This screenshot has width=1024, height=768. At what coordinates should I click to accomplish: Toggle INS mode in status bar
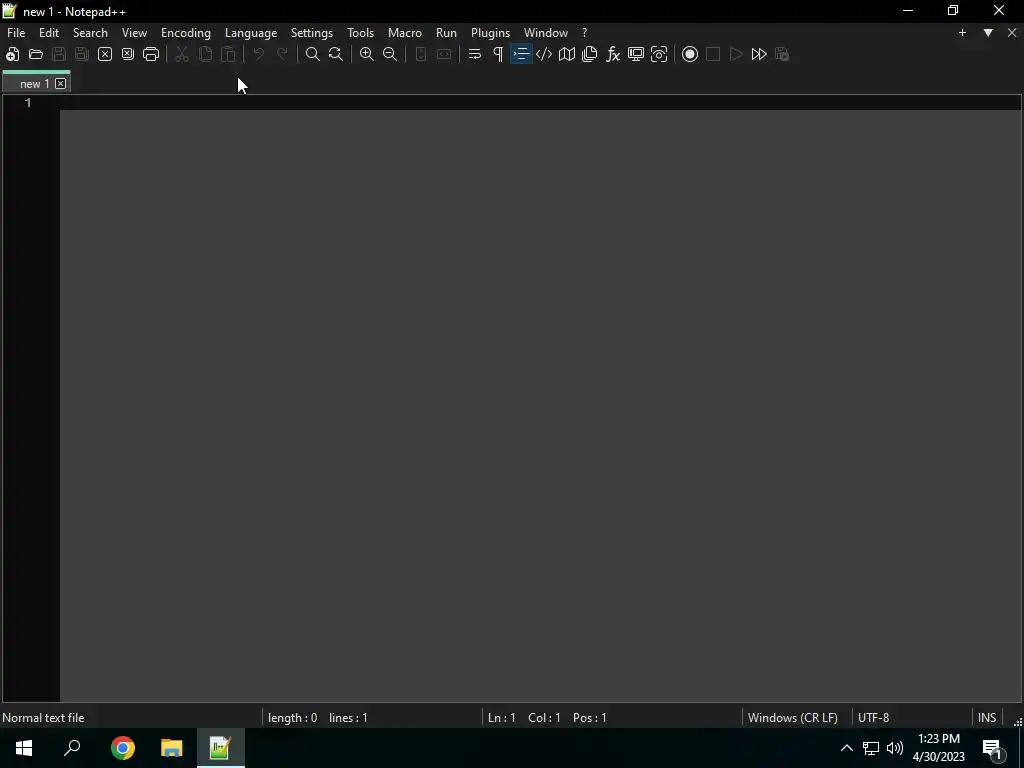point(987,718)
